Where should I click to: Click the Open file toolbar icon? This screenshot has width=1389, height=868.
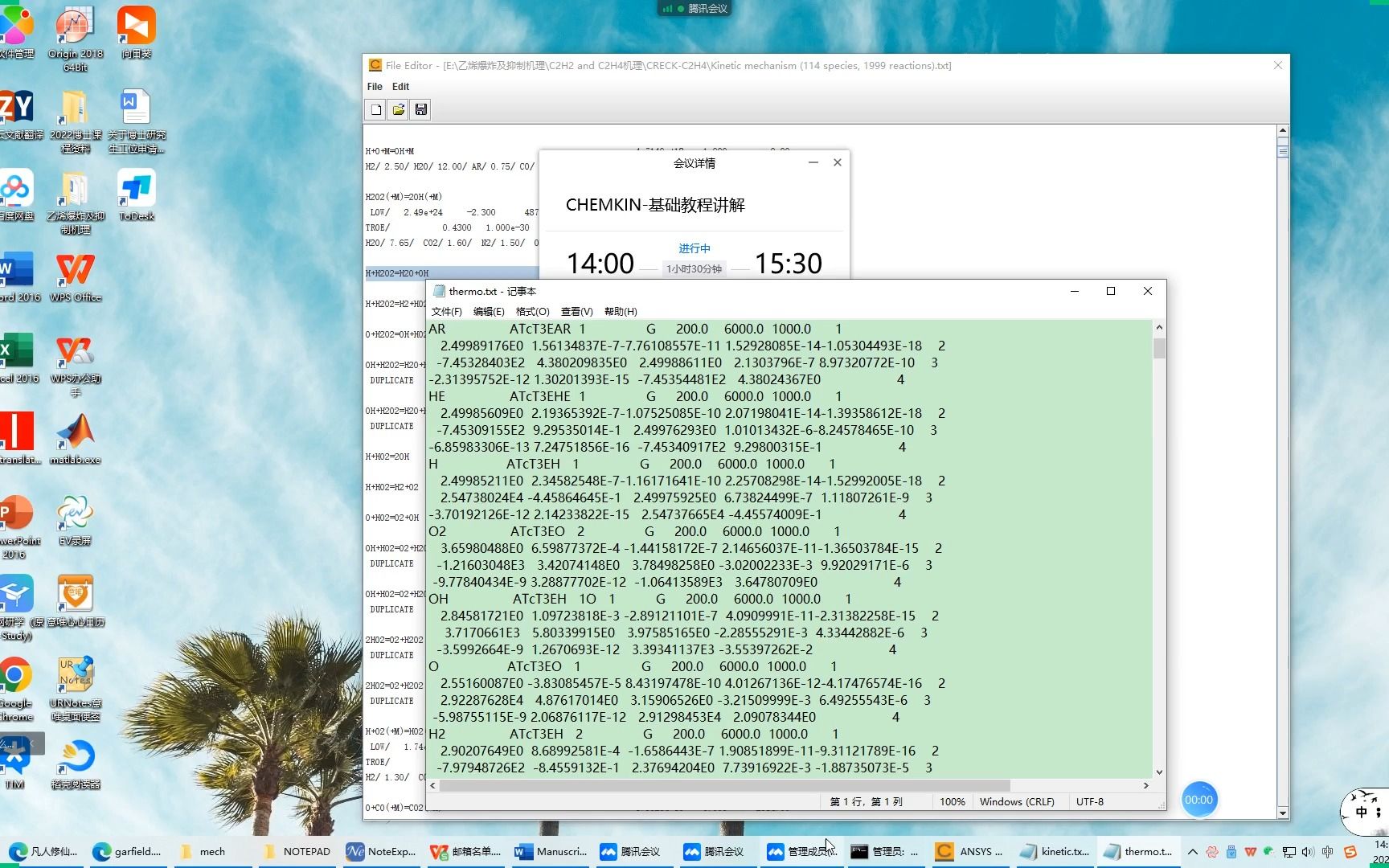click(x=397, y=109)
